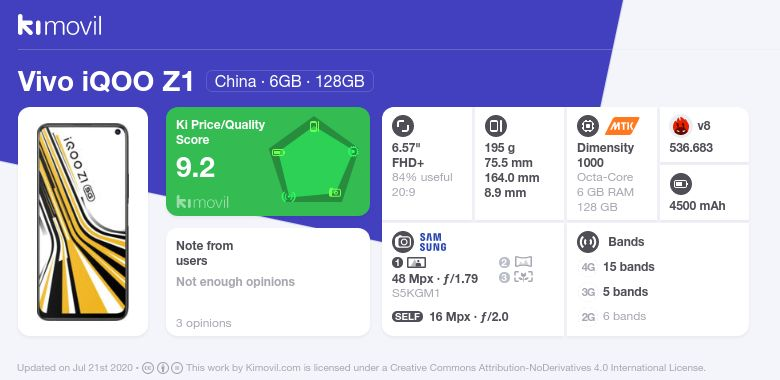The width and height of the screenshot is (780, 380).
Task: Click the processor chip icon
Action: click(588, 126)
